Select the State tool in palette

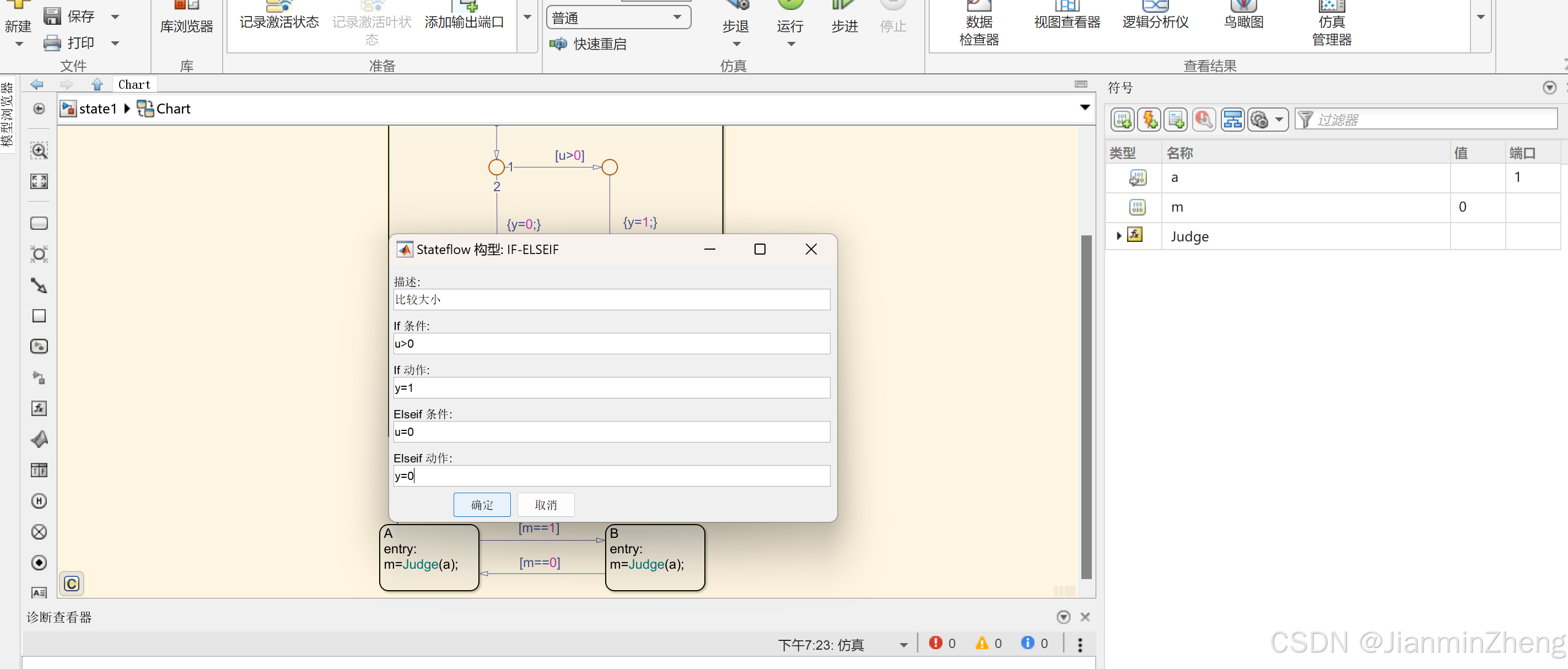(x=39, y=223)
